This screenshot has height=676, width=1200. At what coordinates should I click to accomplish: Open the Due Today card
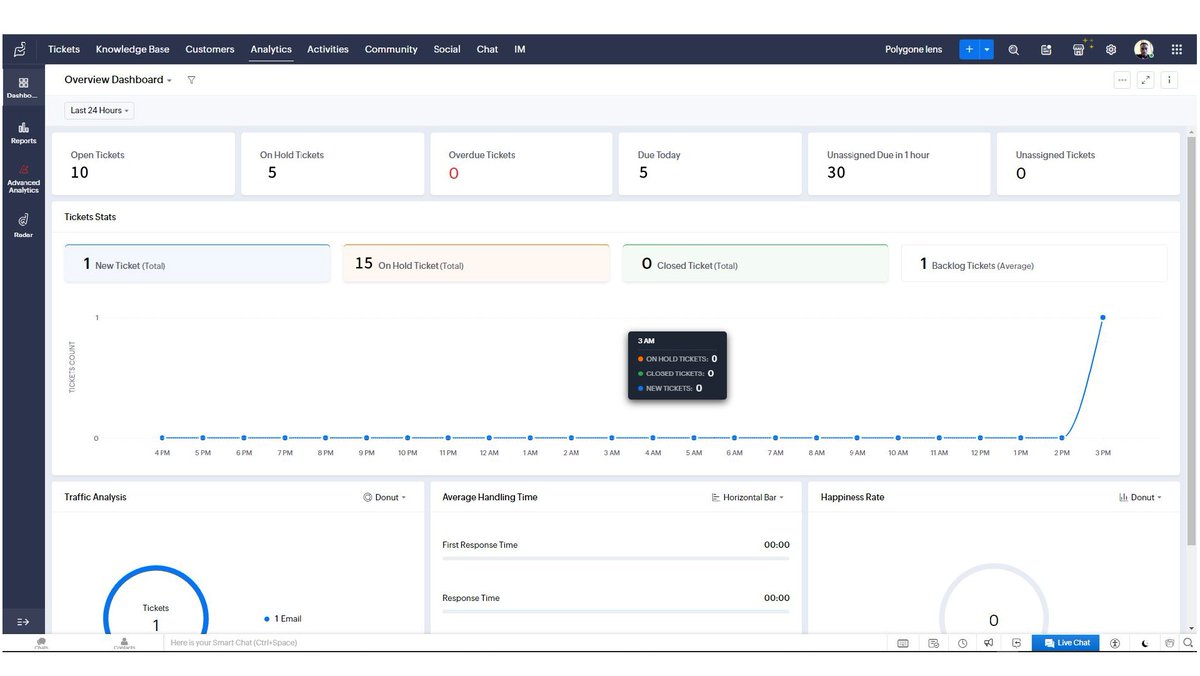(709, 164)
